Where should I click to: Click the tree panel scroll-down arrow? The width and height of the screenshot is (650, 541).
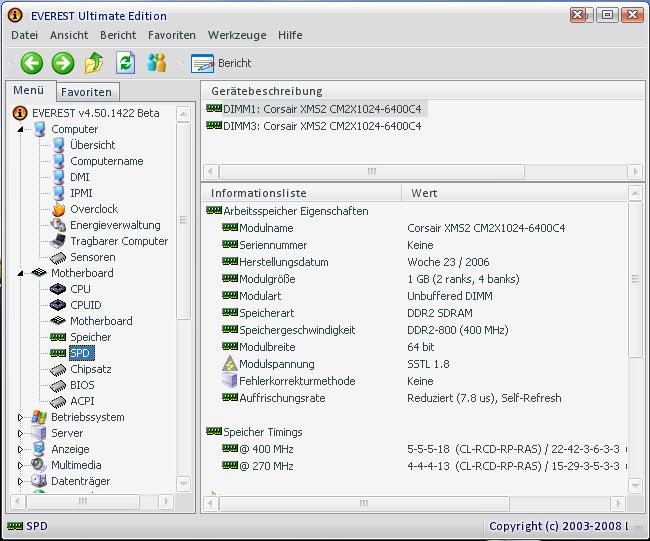(x=183, y=484)
